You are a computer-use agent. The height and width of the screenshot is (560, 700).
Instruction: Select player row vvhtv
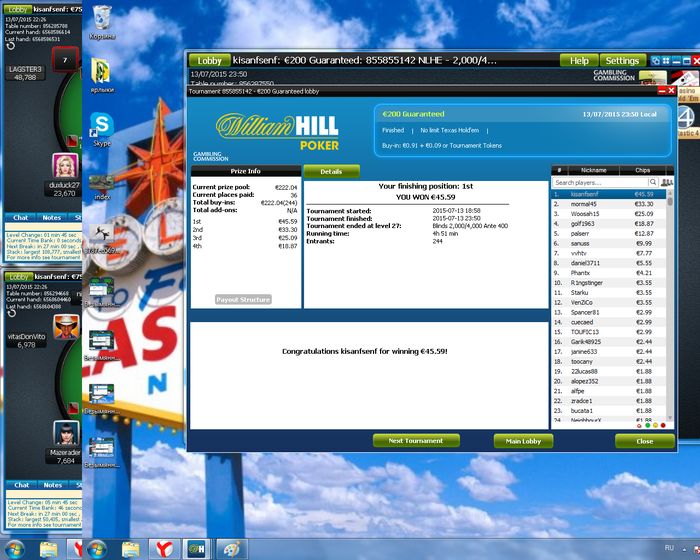(609, 253)
